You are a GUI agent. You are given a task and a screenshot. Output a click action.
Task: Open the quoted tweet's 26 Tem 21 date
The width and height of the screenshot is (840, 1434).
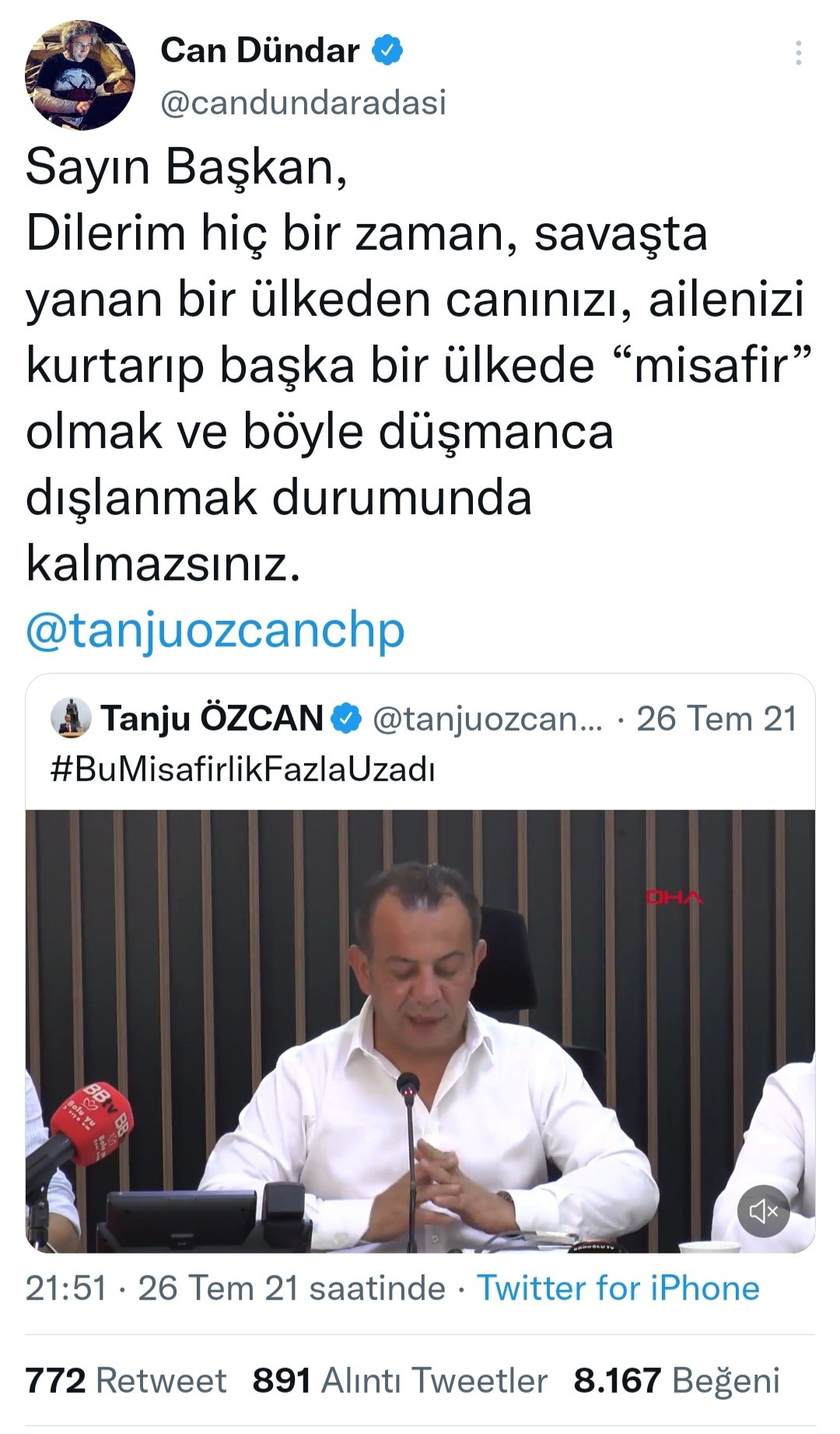(x=716, y=719)
